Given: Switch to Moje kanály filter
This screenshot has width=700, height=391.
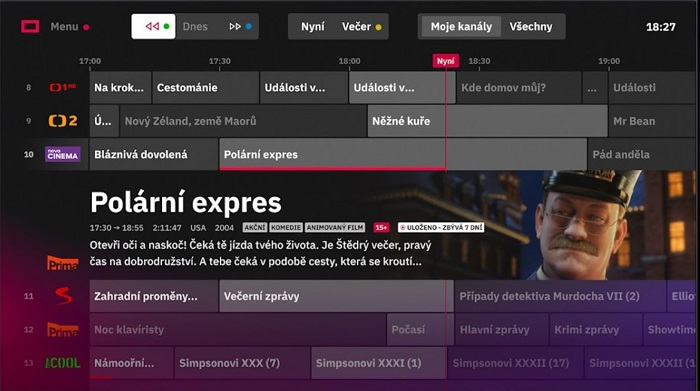Looking at the screenshot, I should [x=461, y=27].
